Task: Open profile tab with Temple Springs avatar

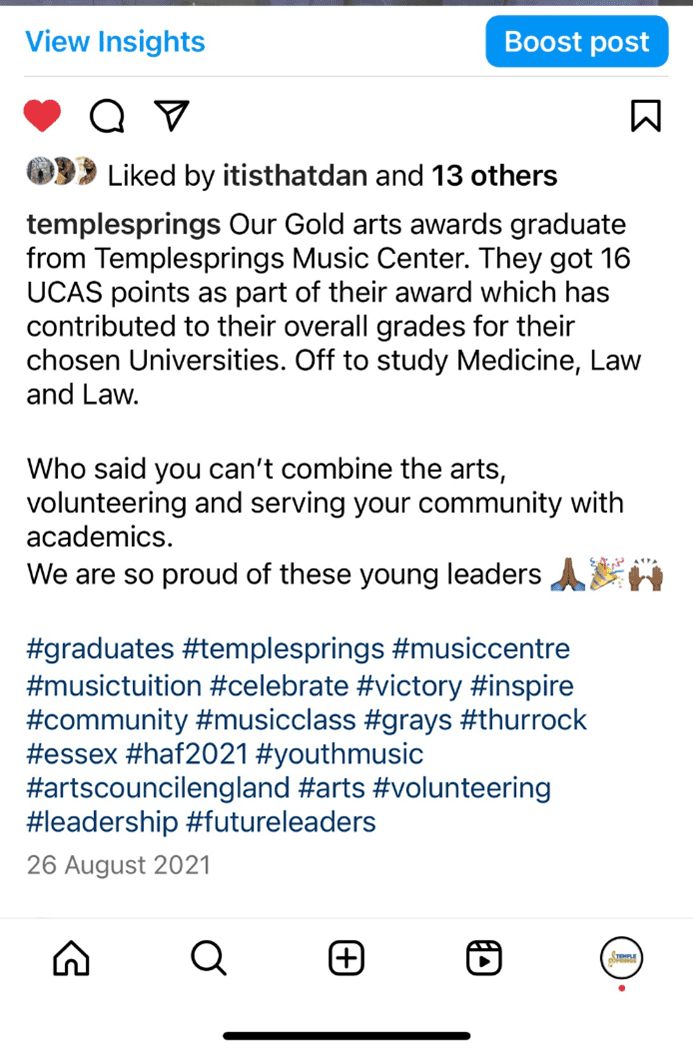Action: pos(621,960)
